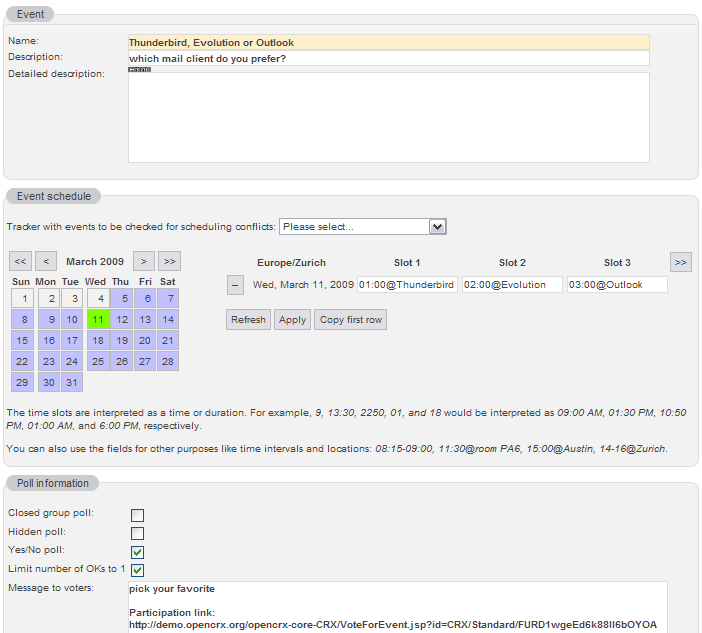The width and height of the screenshot is (702, 633).
Task: Choose March 19 in calendar
Action: coord(121,341)
